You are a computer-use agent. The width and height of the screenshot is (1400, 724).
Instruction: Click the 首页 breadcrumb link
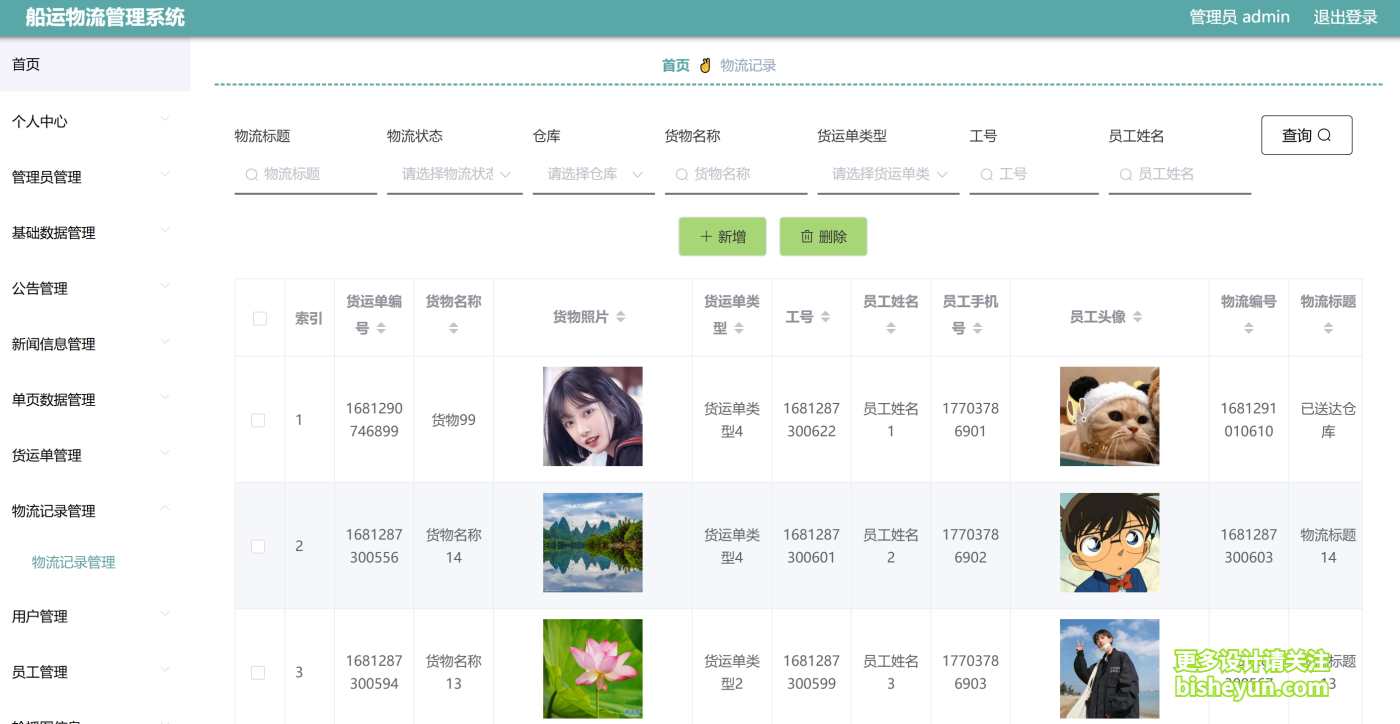(676, 65)
